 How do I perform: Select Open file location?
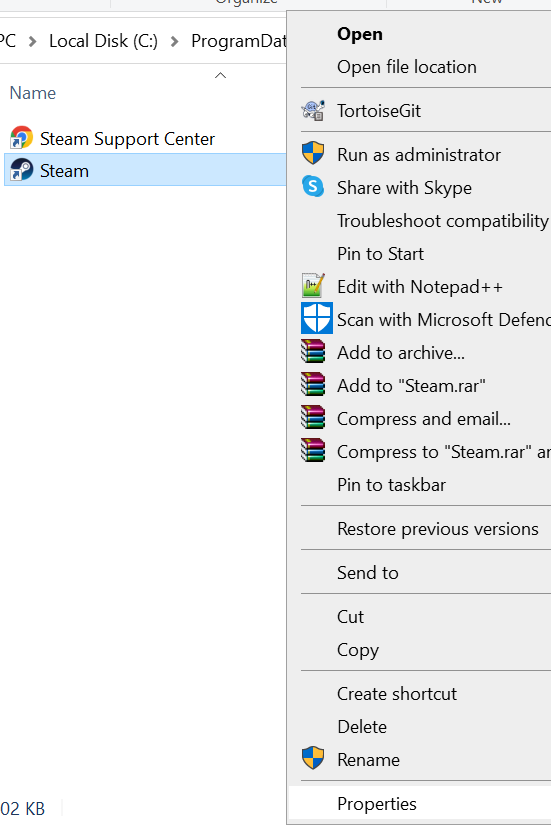pyautogui.click(x=407, y=67)
